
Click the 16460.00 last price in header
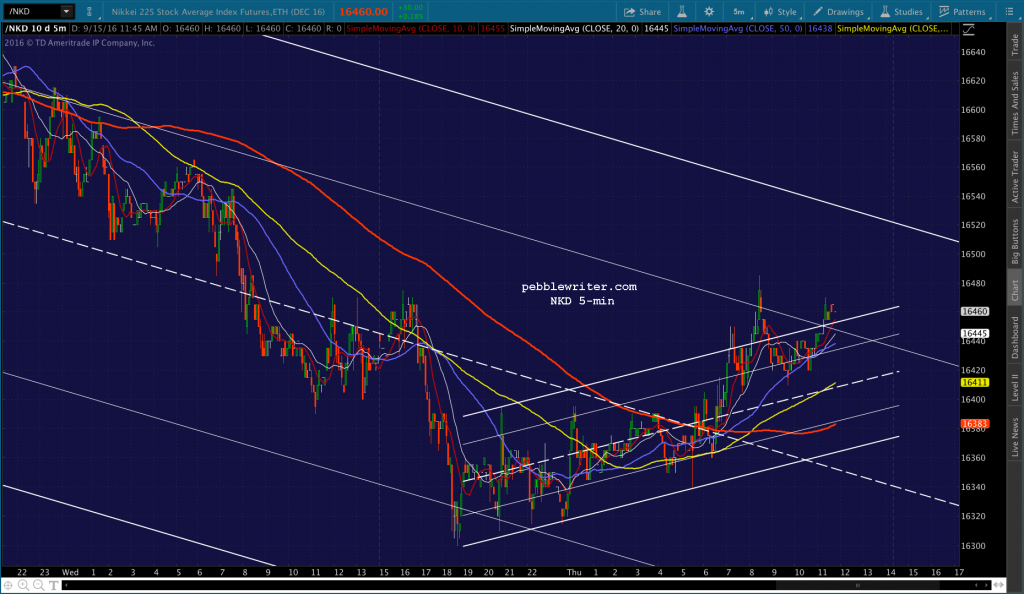(363, 12)
